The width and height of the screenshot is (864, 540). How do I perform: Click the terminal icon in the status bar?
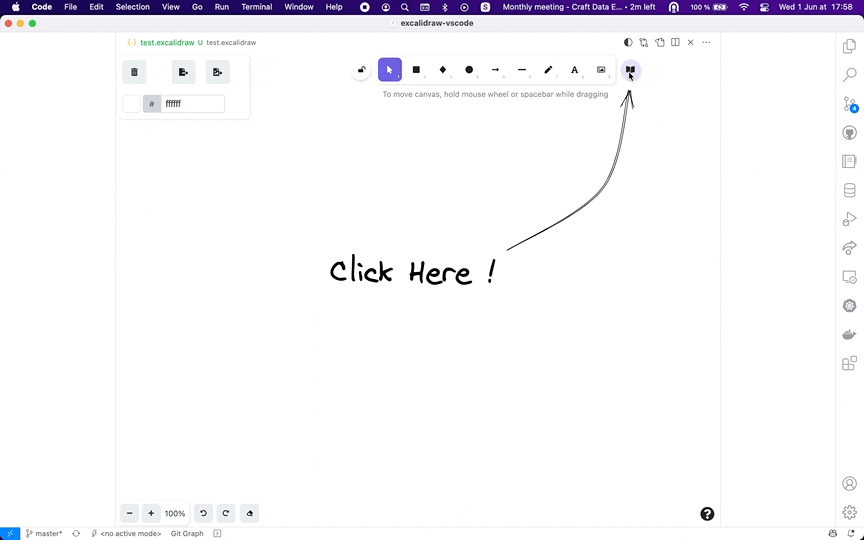click(217, 533)
